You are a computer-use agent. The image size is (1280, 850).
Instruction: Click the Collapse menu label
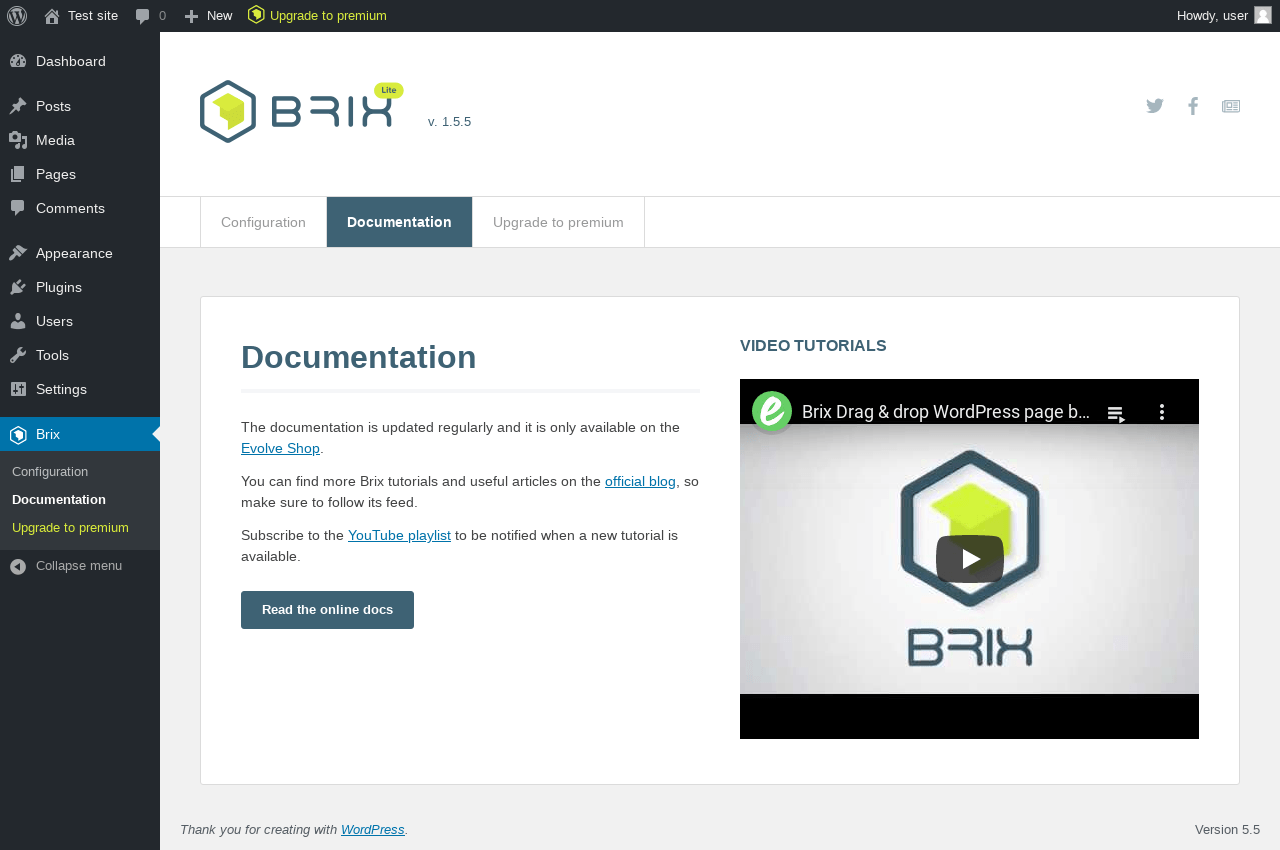pos(79,566)
